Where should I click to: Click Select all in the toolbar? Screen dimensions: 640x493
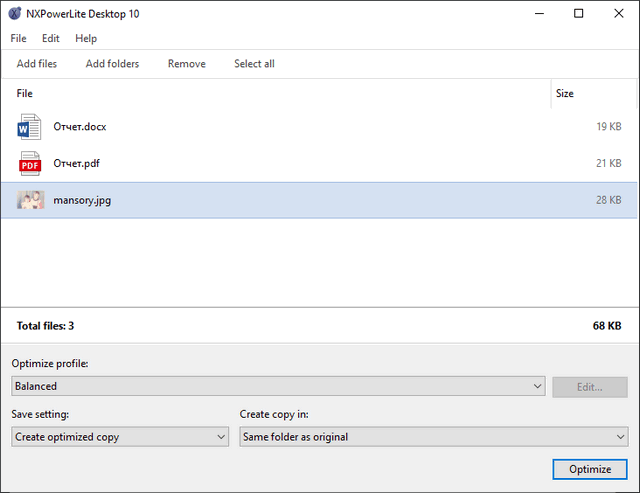pyautogui.click(x=254, y=64)
